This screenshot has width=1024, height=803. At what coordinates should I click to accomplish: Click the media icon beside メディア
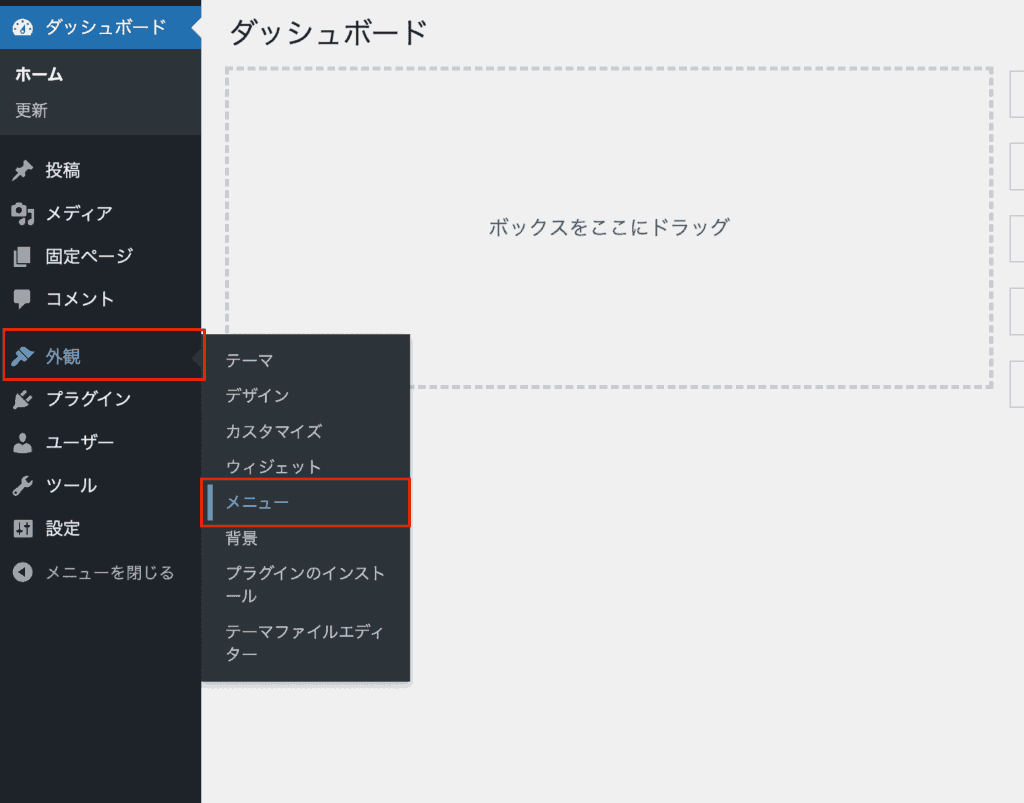tap(23, 213)
